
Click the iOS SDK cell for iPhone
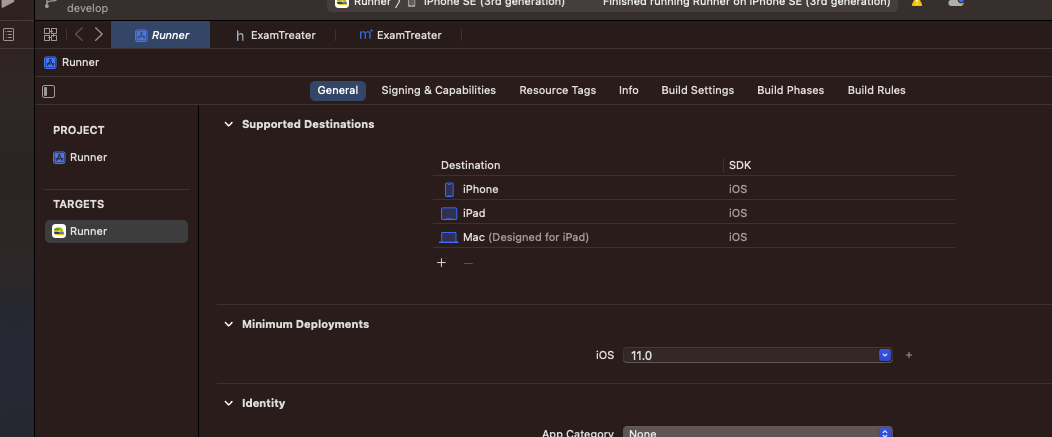pyautogui.click(x=738, y=189)
